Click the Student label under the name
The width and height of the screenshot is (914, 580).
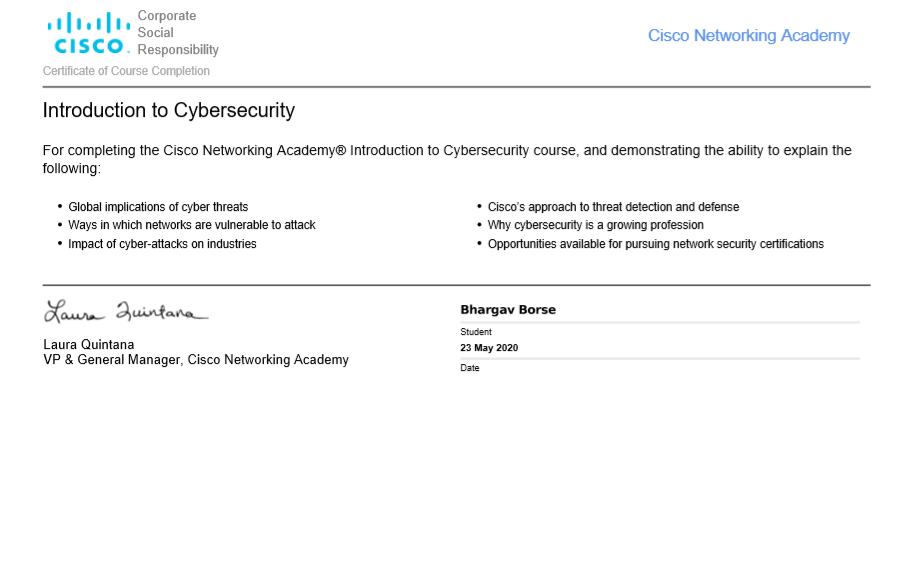(x=476, y=332)
